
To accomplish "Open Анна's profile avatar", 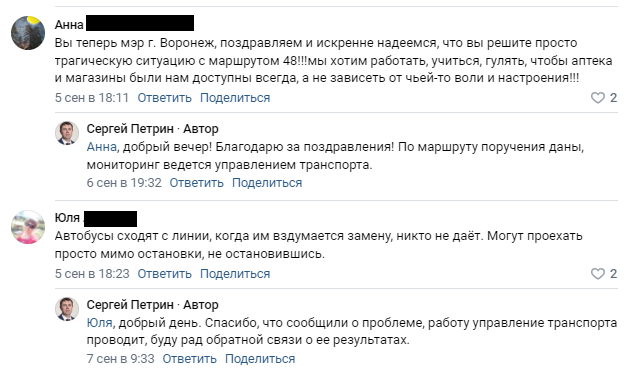I will pyautogui.click(x=28, y=33).
